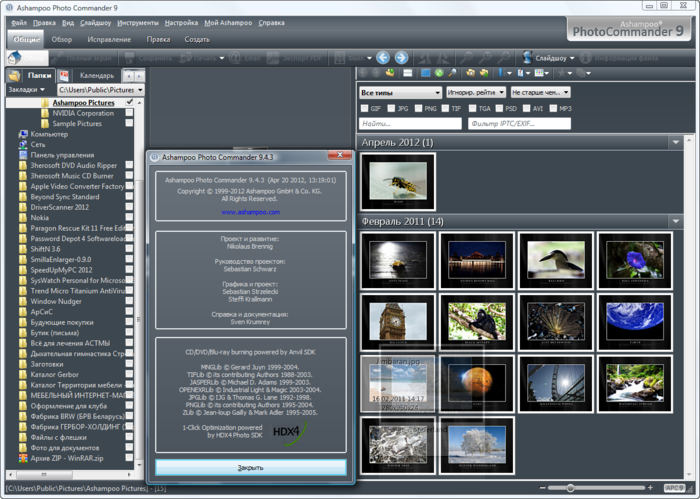Enable the TGA file type checkbox
The height and width of the screenshot is (499, 700).
(x=472, y=108)
